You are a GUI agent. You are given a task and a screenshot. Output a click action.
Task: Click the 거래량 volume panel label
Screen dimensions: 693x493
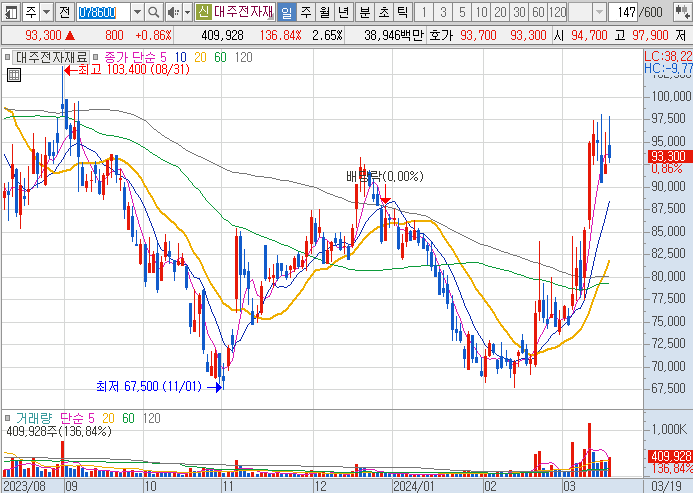tap(34, 418)
